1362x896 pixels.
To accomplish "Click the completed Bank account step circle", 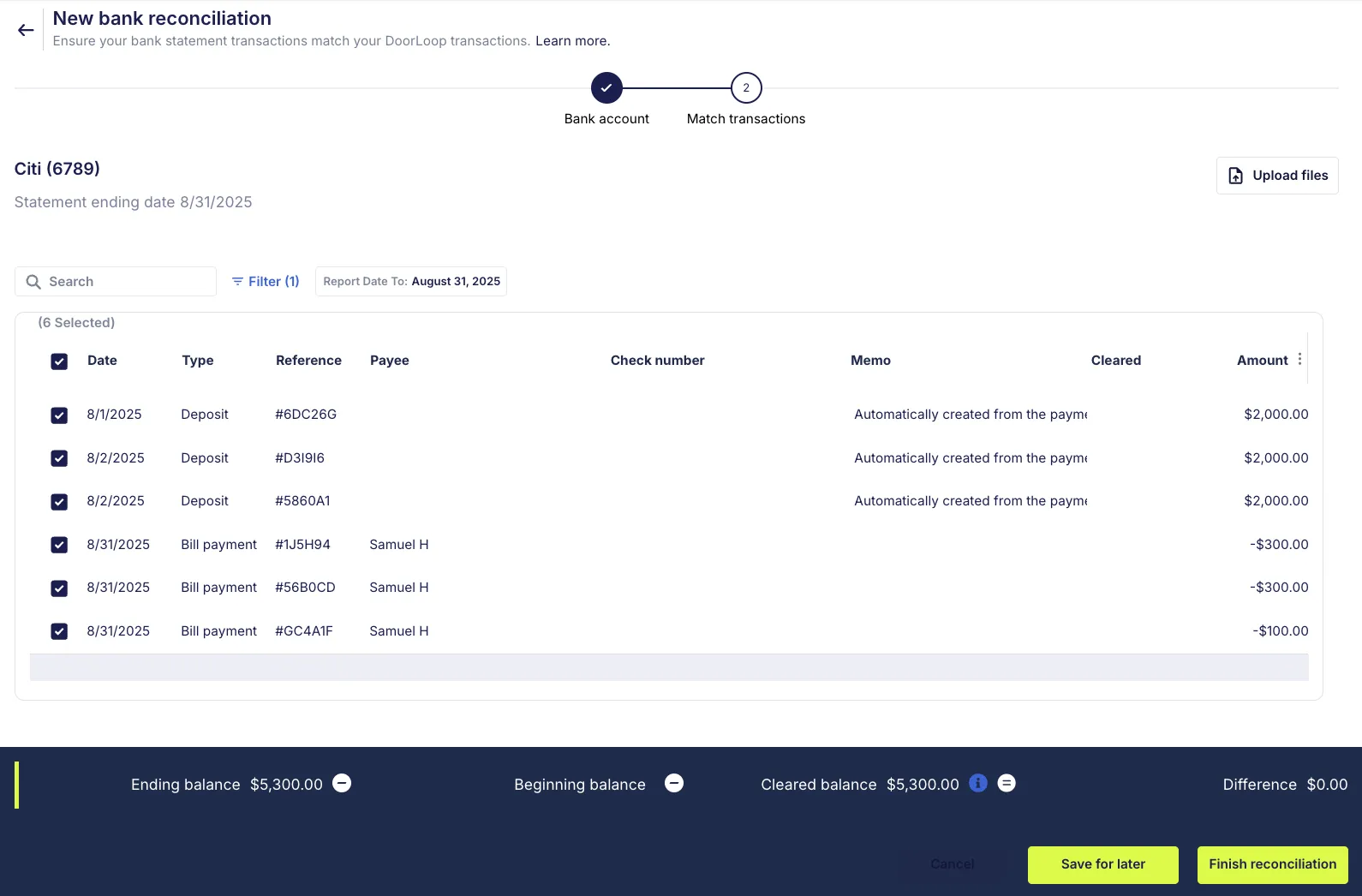I will click(606, 87).
